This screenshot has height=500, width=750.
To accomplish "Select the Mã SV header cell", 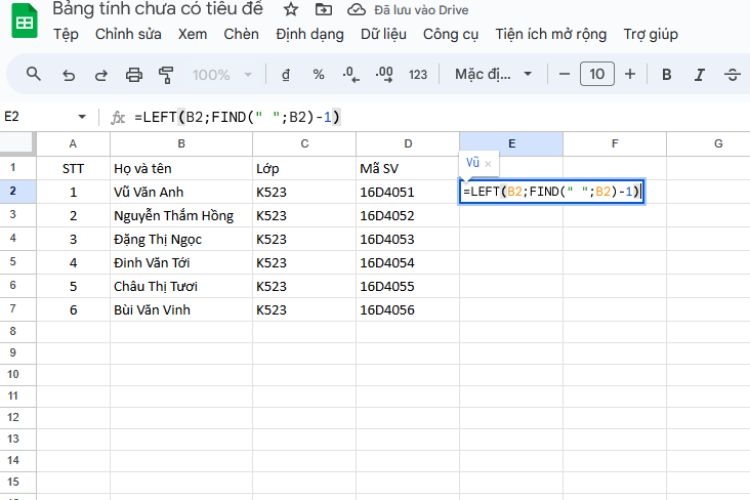I will [x=408, y=168].
